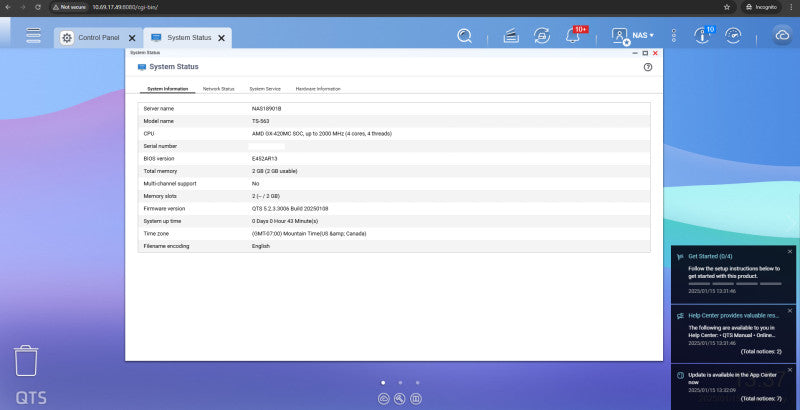Click the utility tools icon in bottom dock
This screenshot has width=800, height=410.
400,399
